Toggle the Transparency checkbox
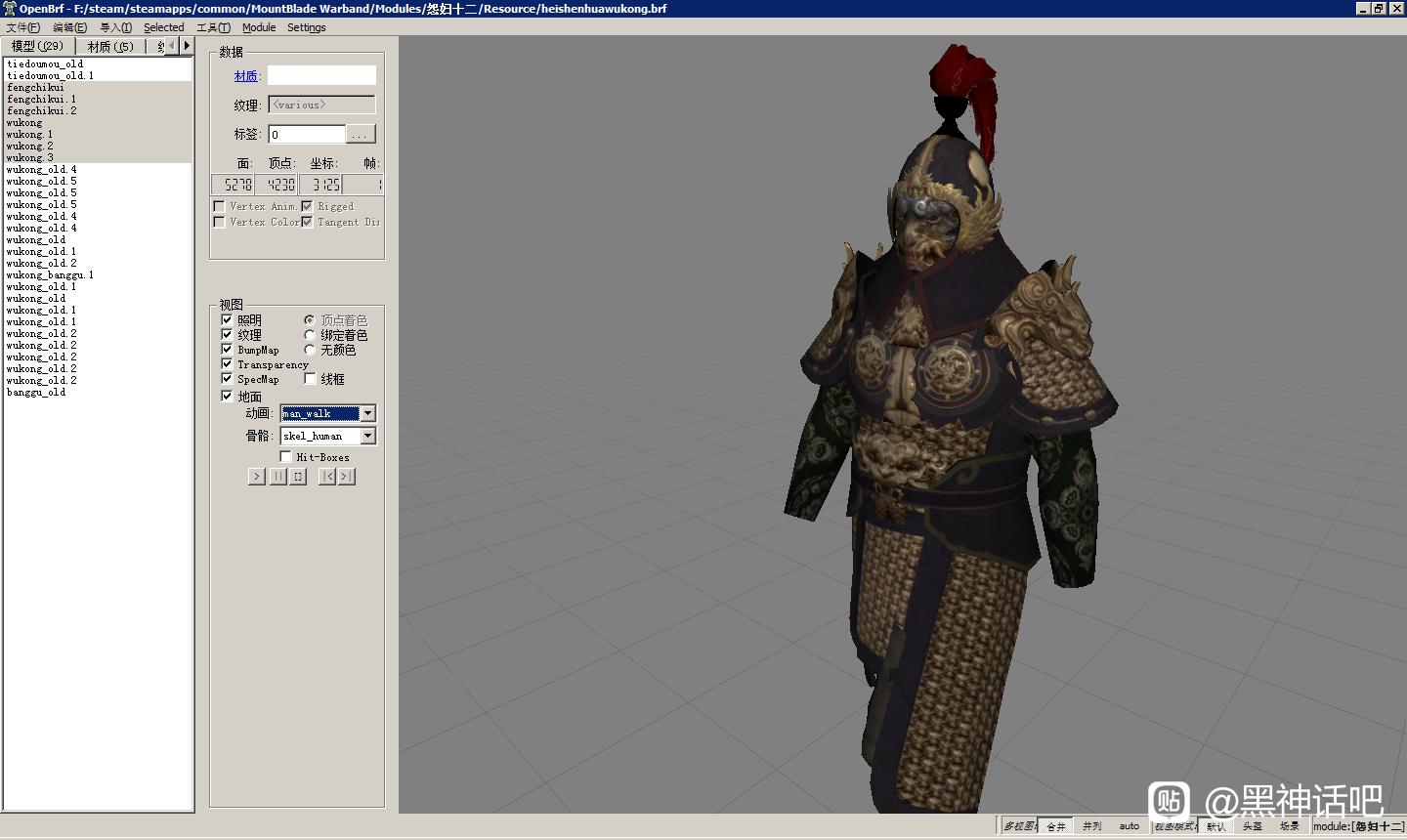 pyautogui.click(x=227, y=364)
